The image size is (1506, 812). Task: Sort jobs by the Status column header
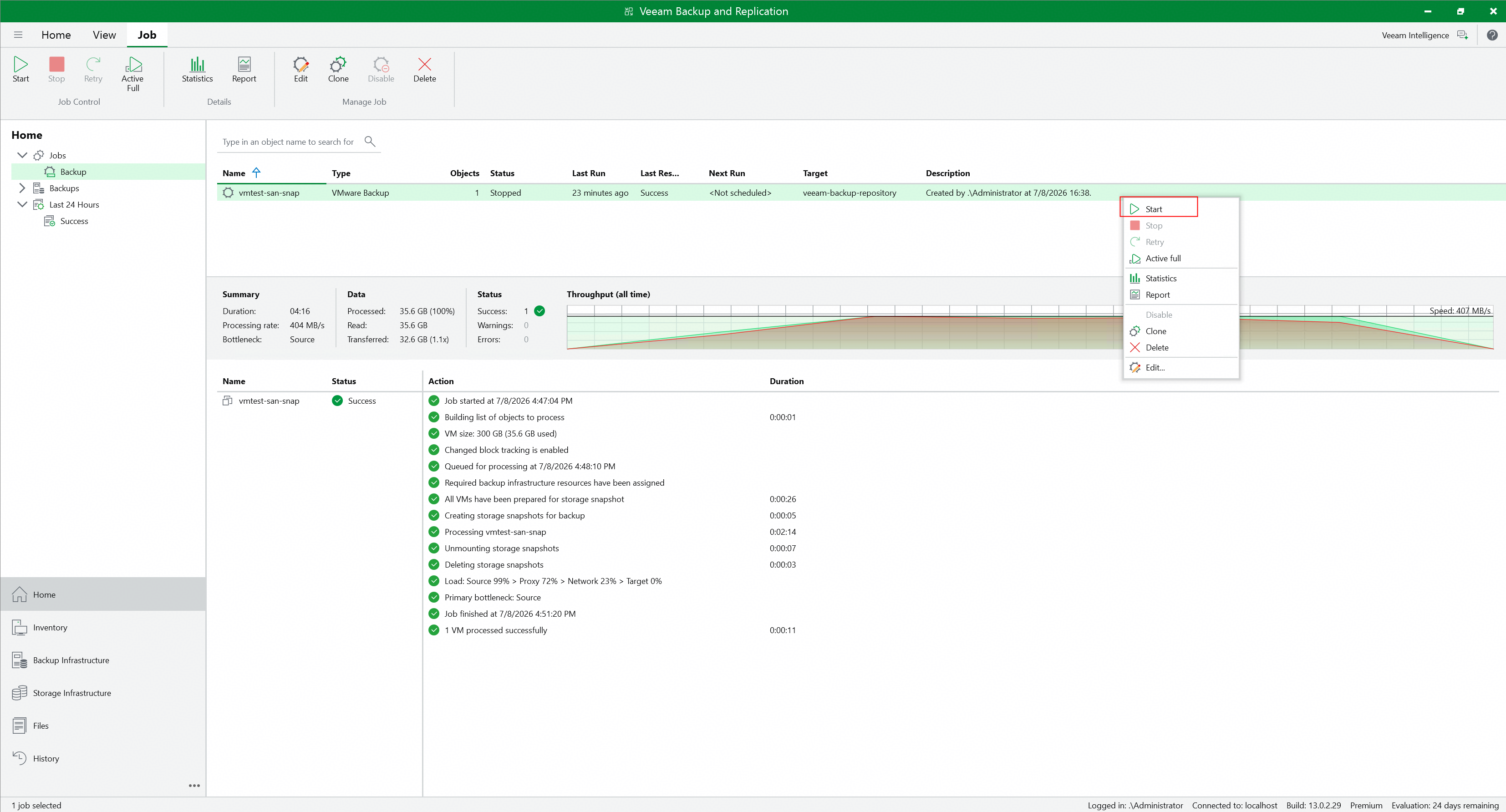tap(502, 173)
